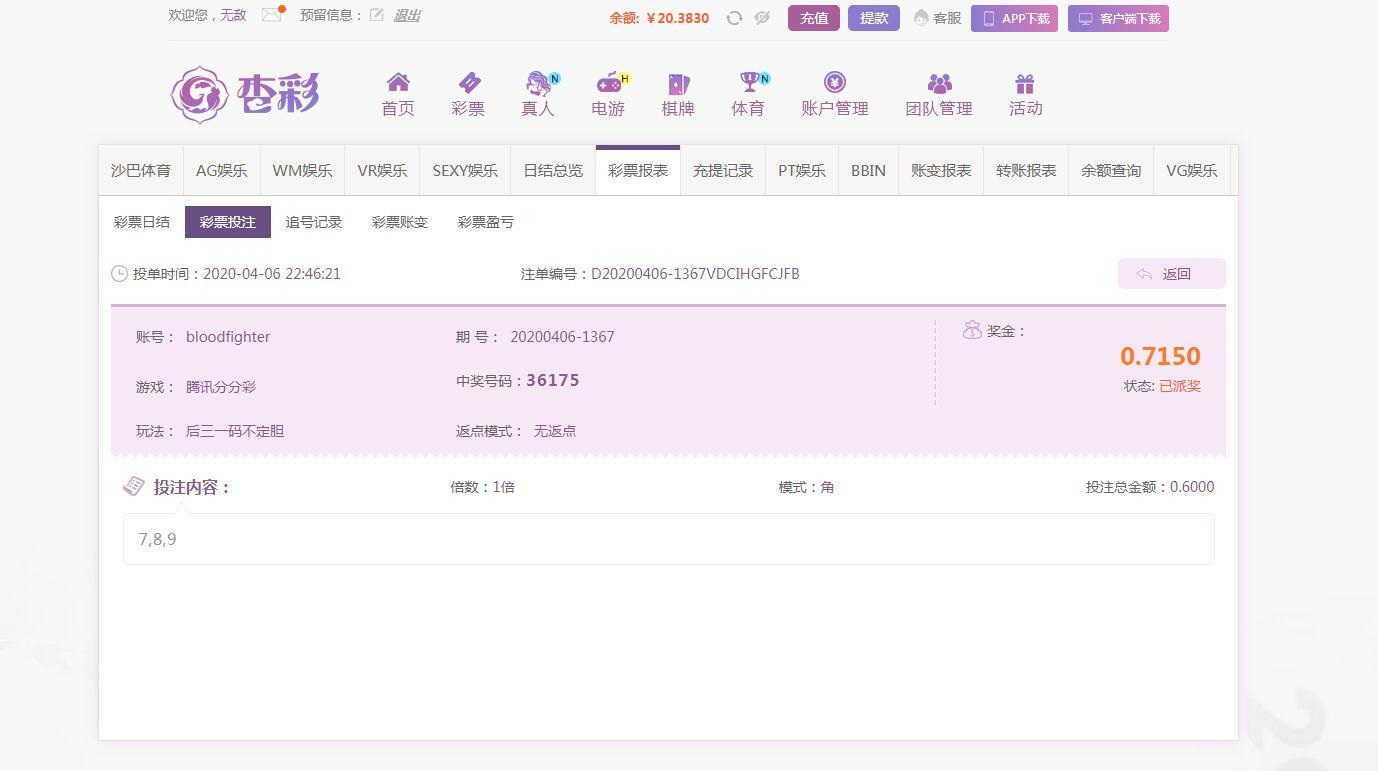Click the bet content box 7,8,9
Viewport: 1378px width, 771px height.
coord(669,539)
